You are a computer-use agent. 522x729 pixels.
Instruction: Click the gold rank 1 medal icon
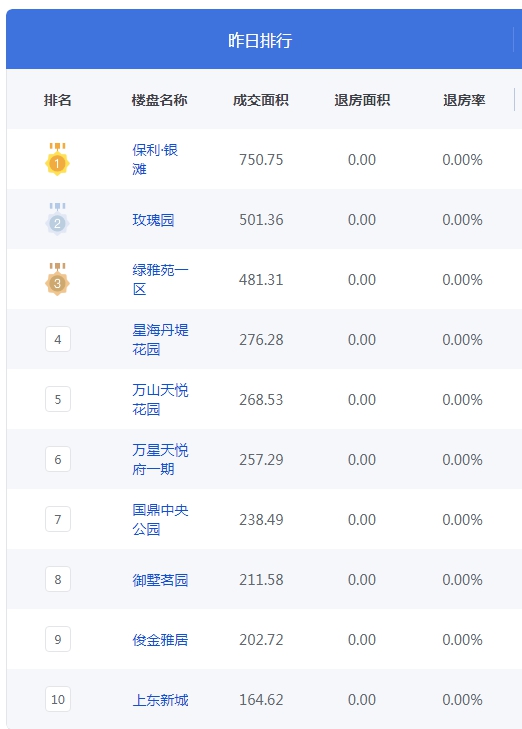pyautogui.click(x=57, y=159)
